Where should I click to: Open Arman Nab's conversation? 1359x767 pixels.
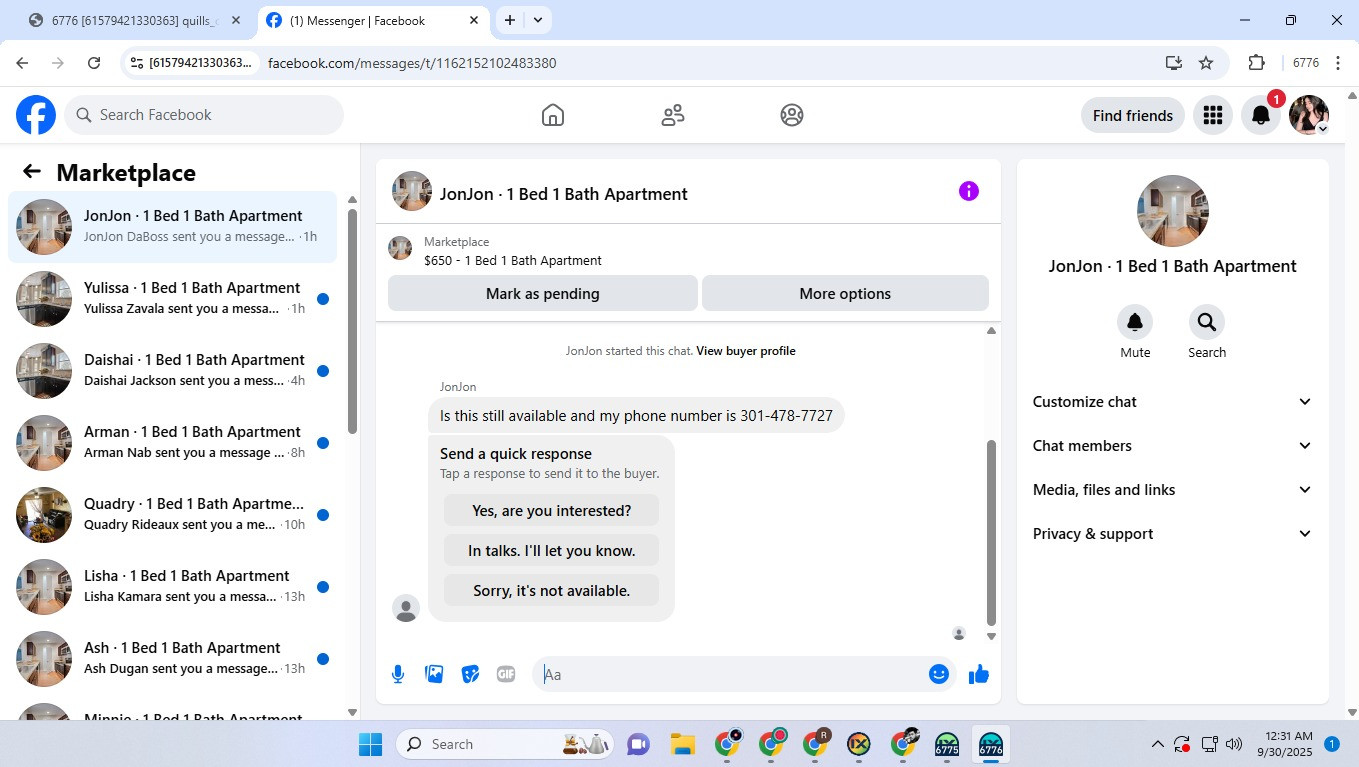(172, 443)
